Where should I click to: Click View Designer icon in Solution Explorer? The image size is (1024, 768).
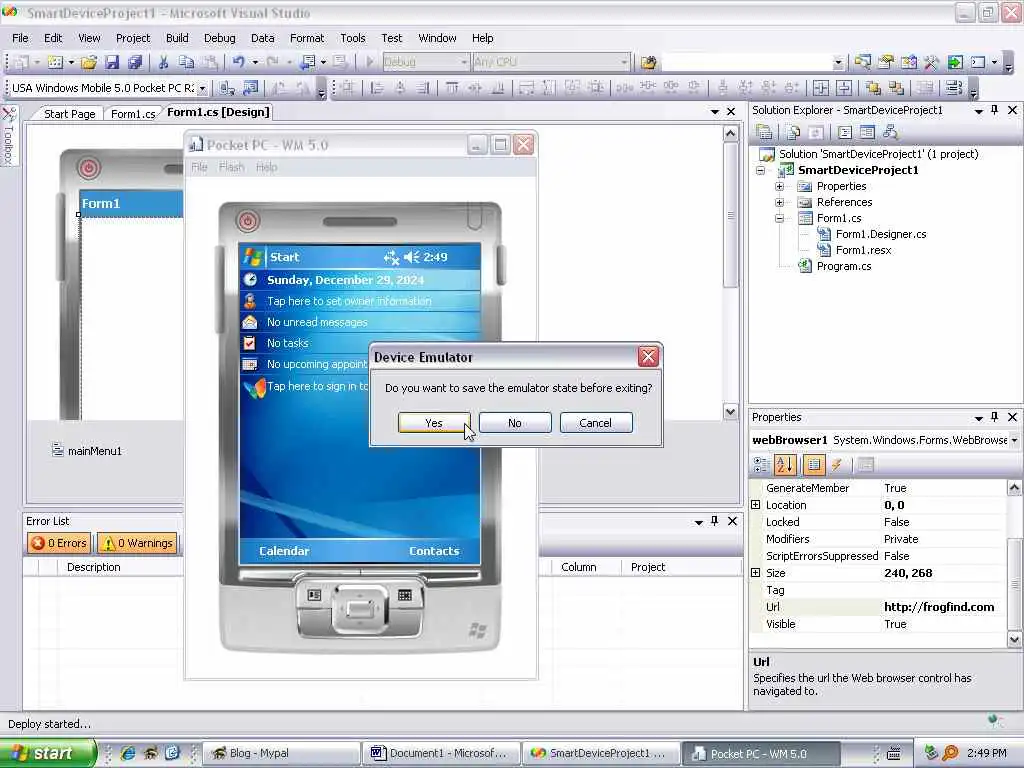pos(867,133)
